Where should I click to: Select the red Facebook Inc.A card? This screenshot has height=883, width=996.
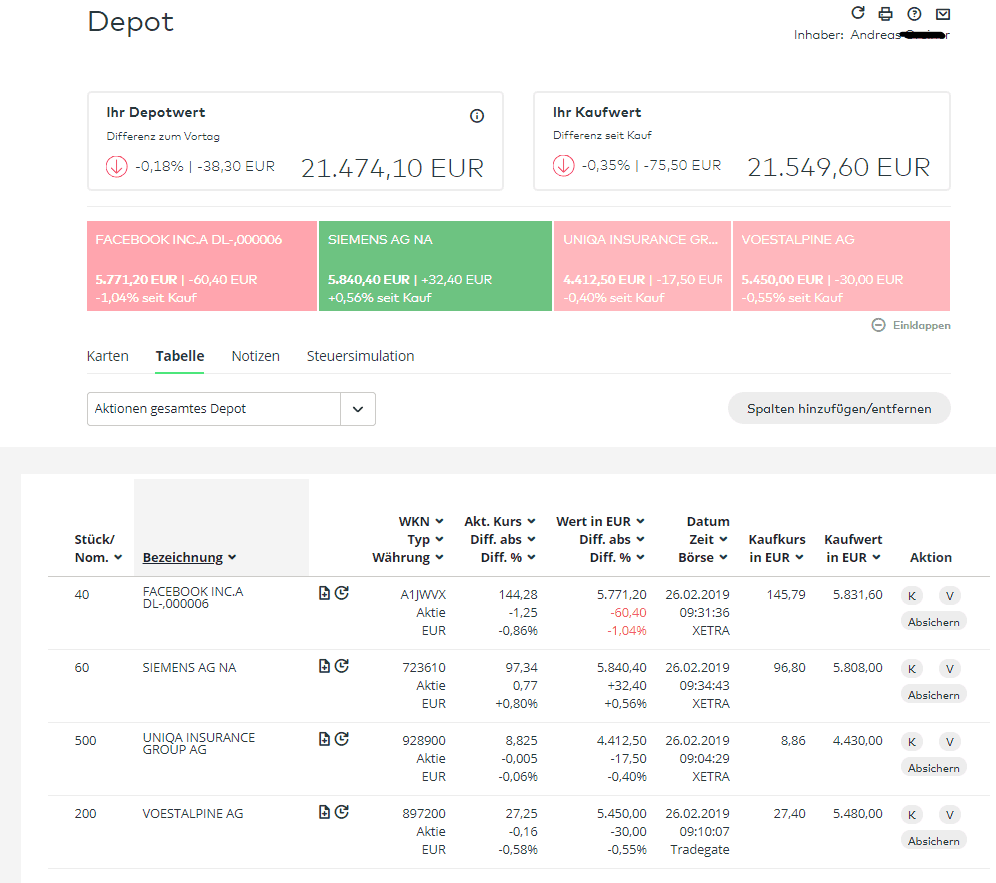(x=202, y=266)
